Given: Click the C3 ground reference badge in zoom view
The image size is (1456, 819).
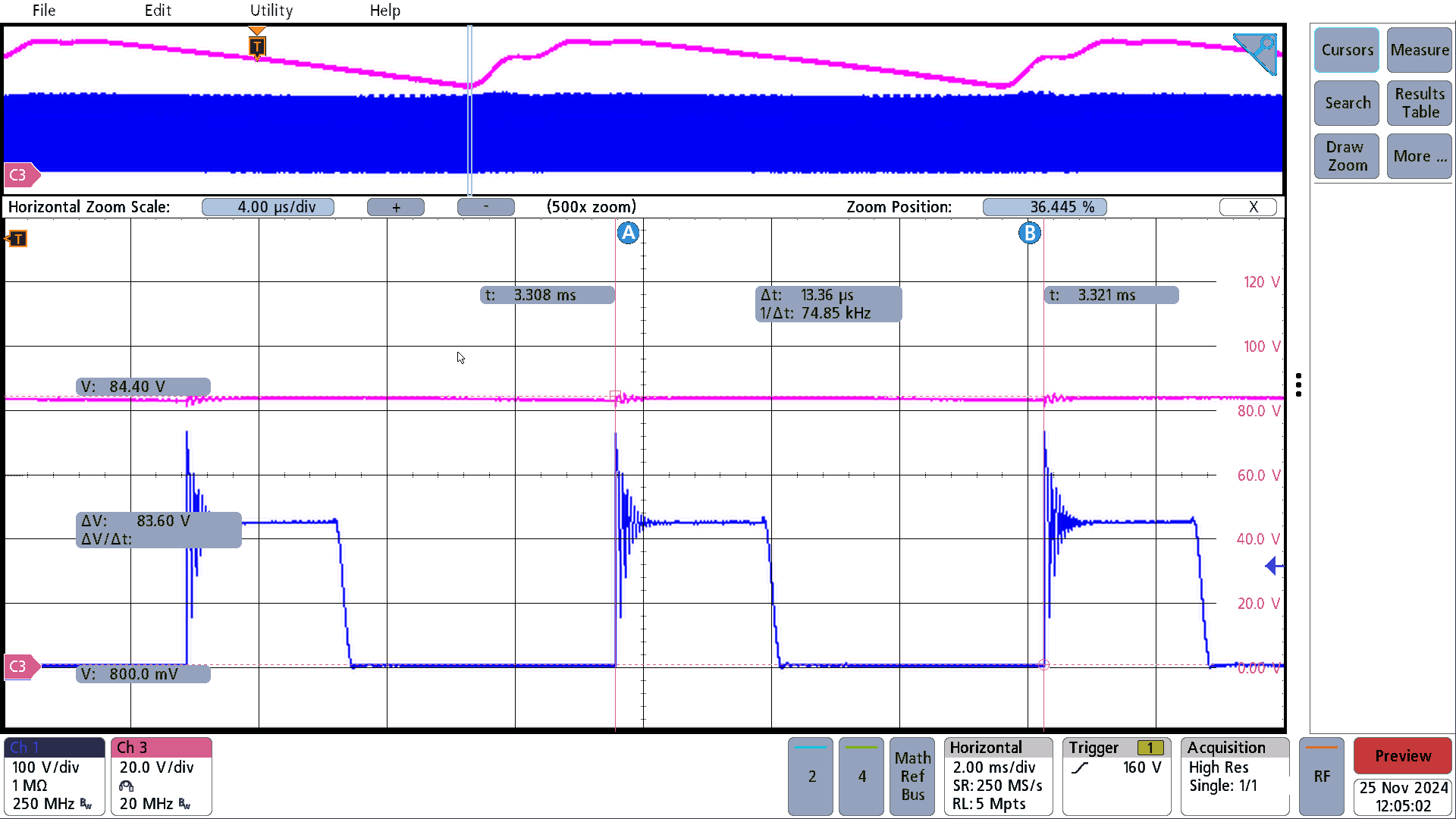Looking at the screenshot, I should point(21,667).
